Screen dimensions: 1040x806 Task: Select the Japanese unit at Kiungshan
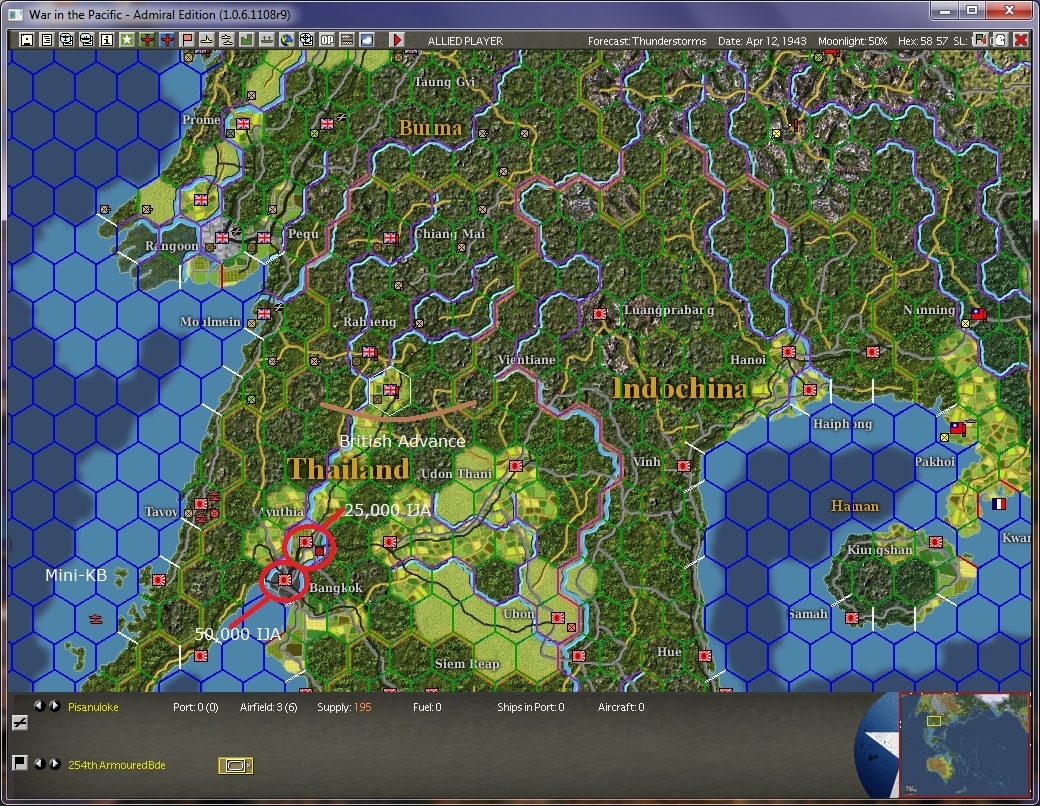click(935, 541)
